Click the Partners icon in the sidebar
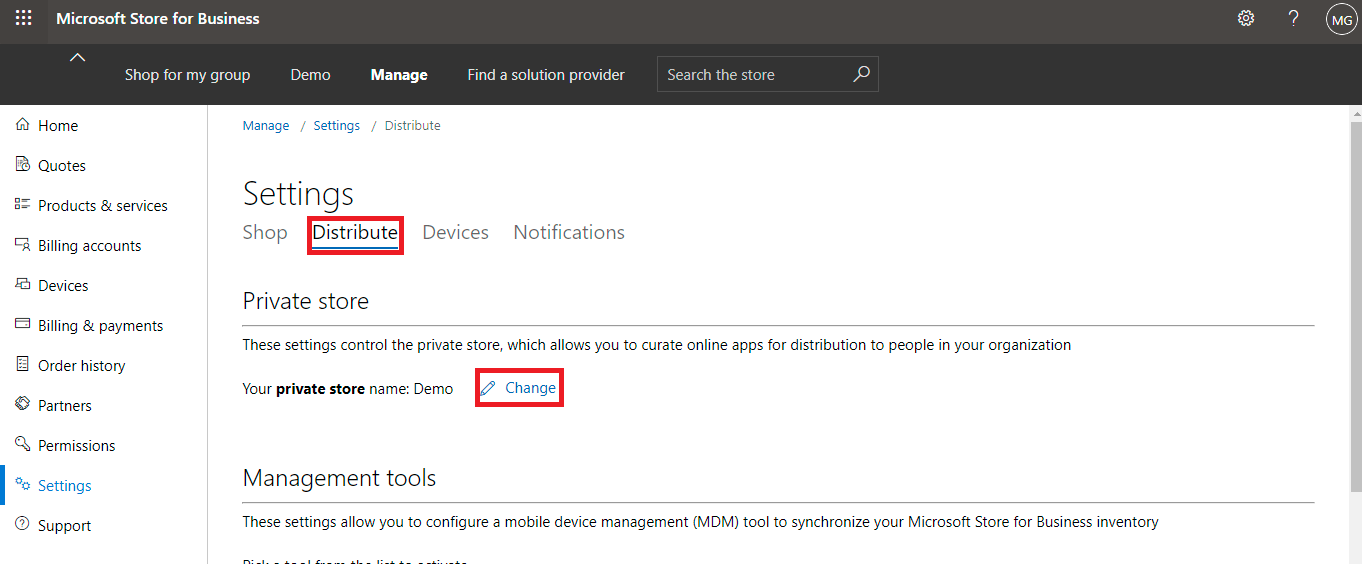This screenshot has width=1362, height=564. pos(23,404)
